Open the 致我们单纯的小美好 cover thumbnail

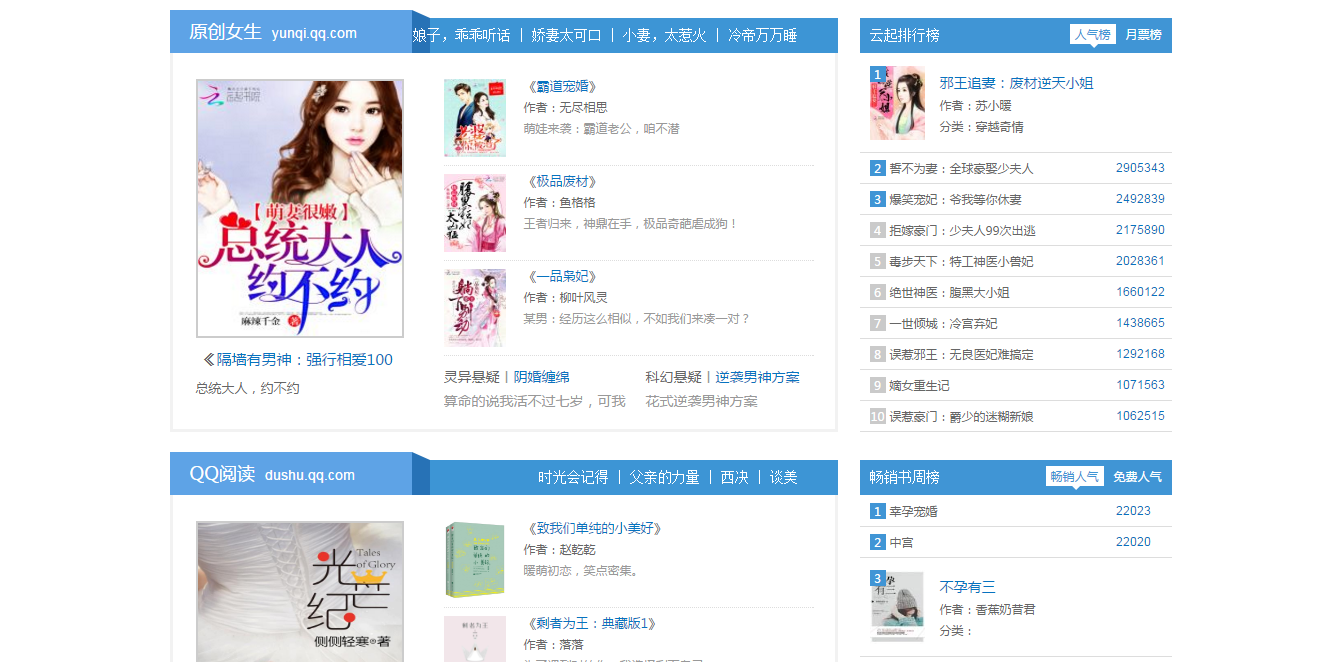coord(475,560)
